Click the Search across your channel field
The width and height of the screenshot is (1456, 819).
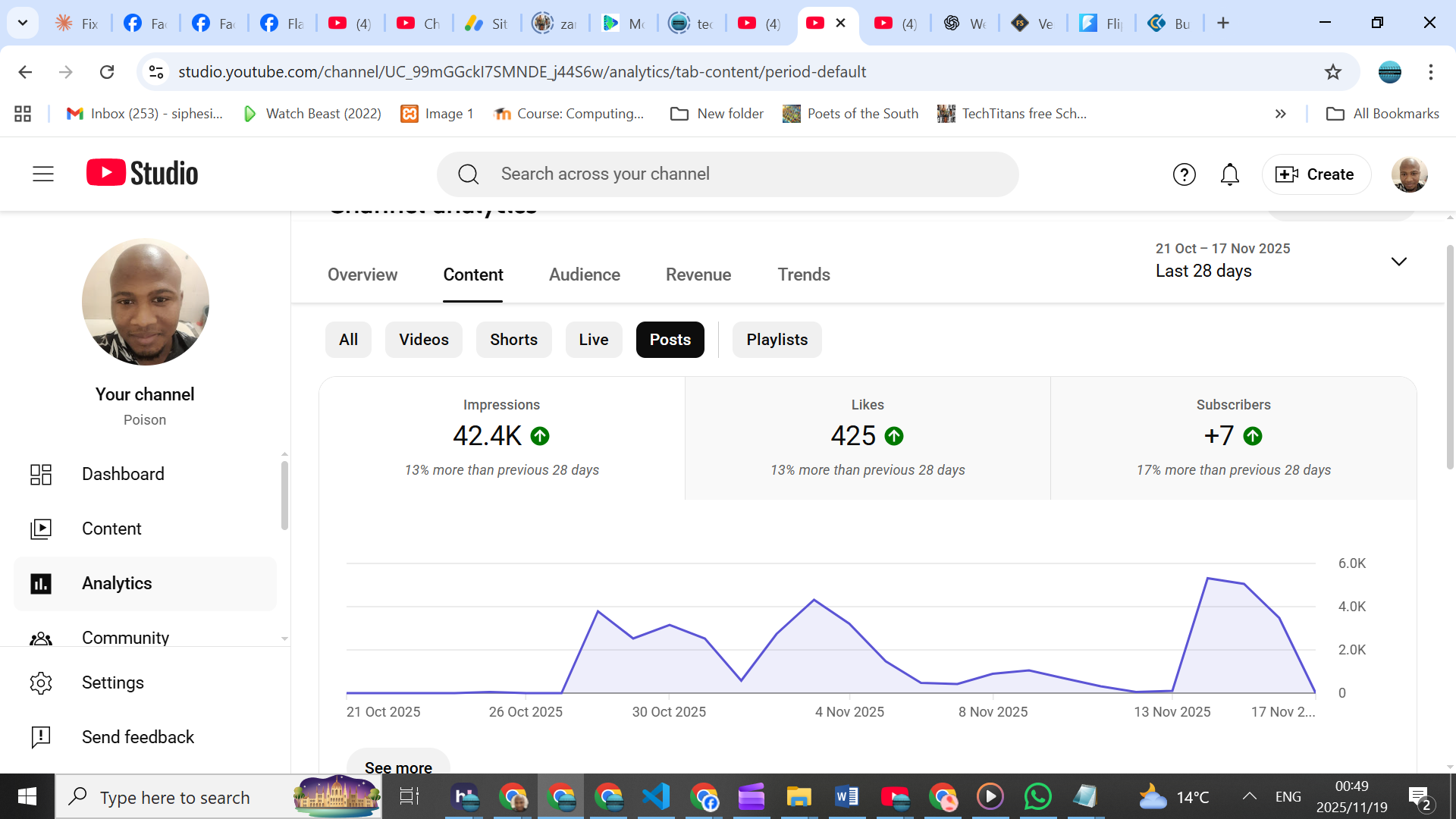point(728,174)
